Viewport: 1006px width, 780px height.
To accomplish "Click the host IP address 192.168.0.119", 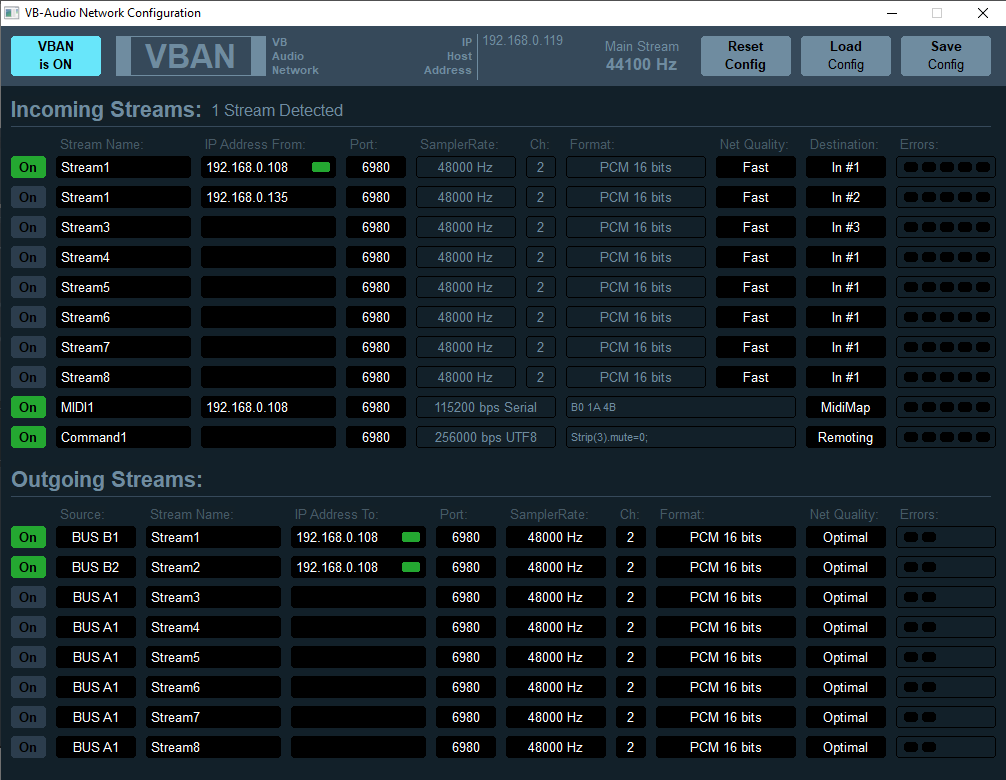I will [x=522, y=40].
